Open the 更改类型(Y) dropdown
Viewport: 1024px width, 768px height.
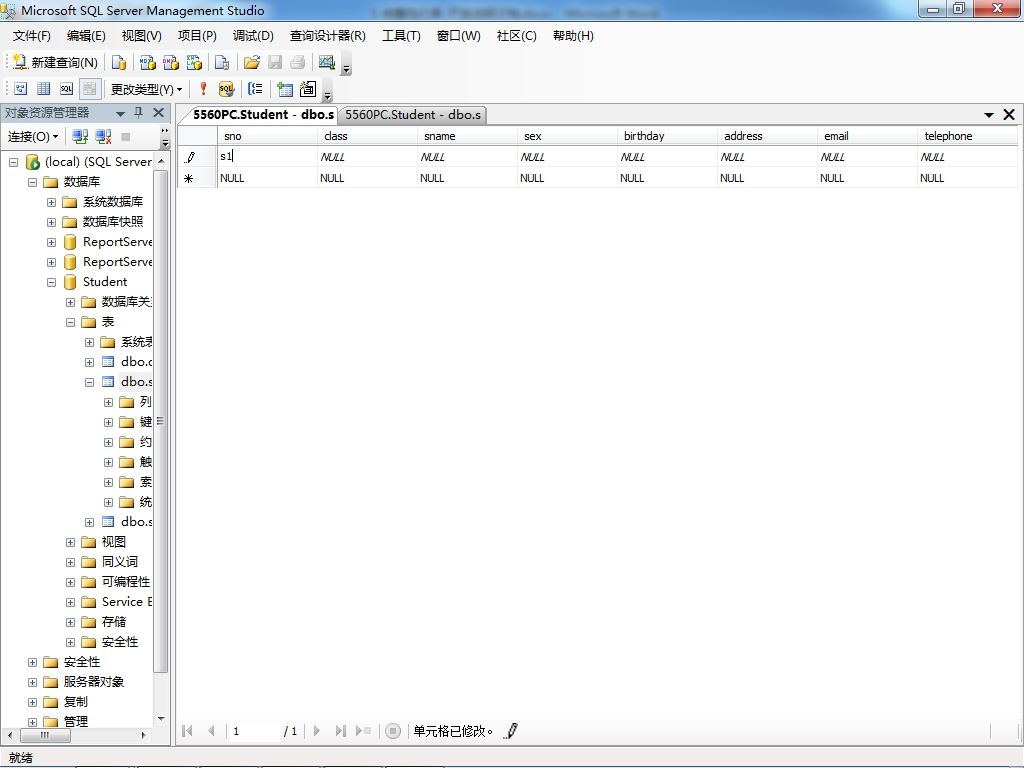pos(146,89)
